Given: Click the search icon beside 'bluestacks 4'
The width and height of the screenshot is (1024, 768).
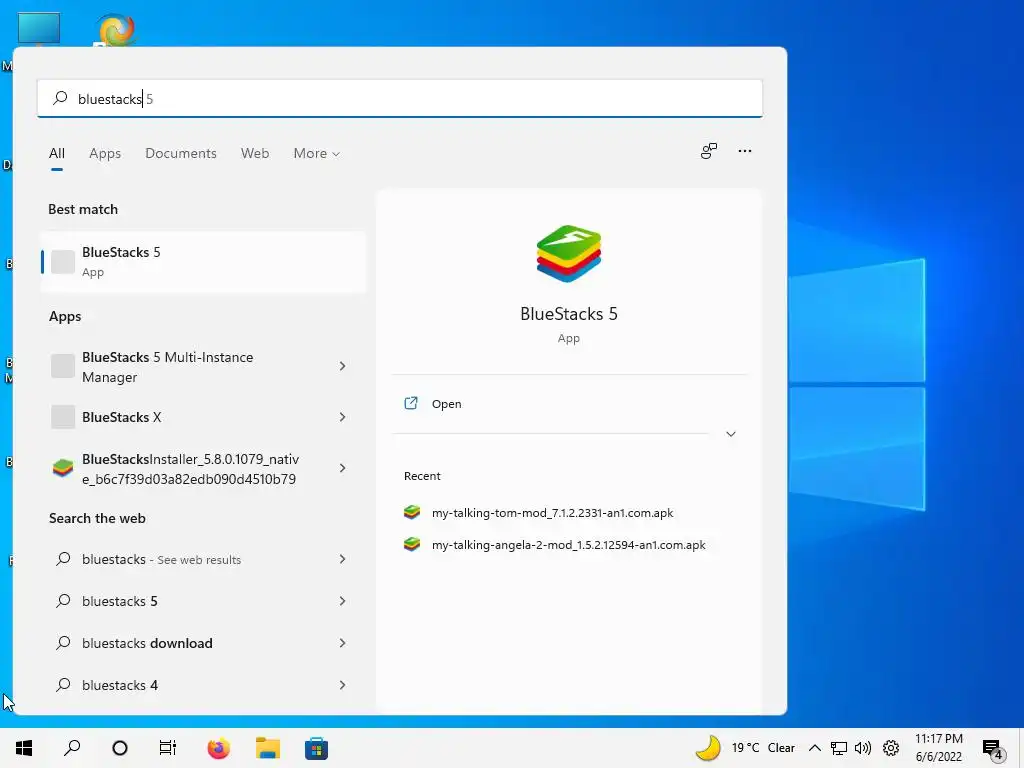Looking at the screenshot, I should (63, 684).
